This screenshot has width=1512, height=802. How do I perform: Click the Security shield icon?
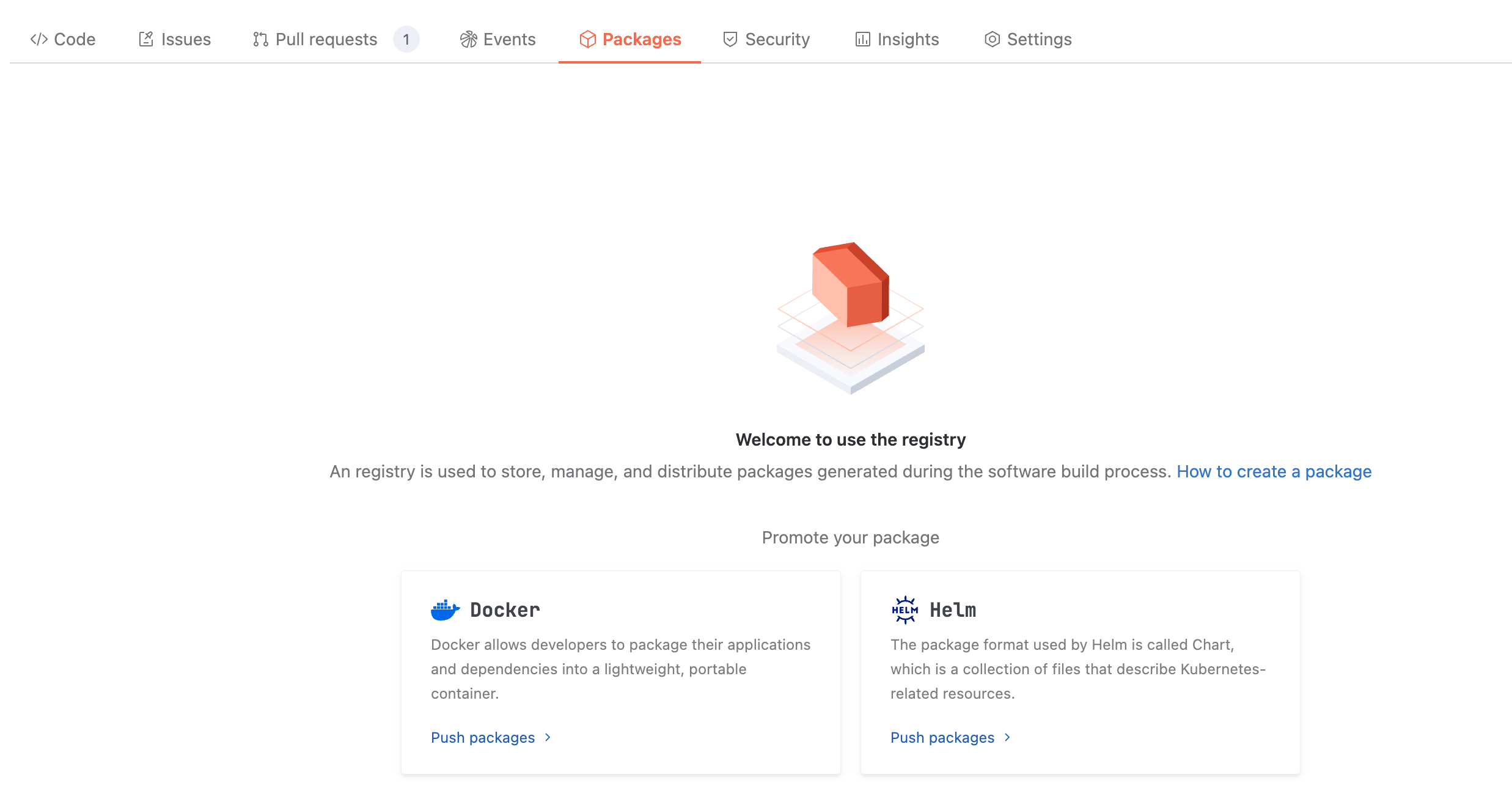pyautogui.click(x=730, y=39)
